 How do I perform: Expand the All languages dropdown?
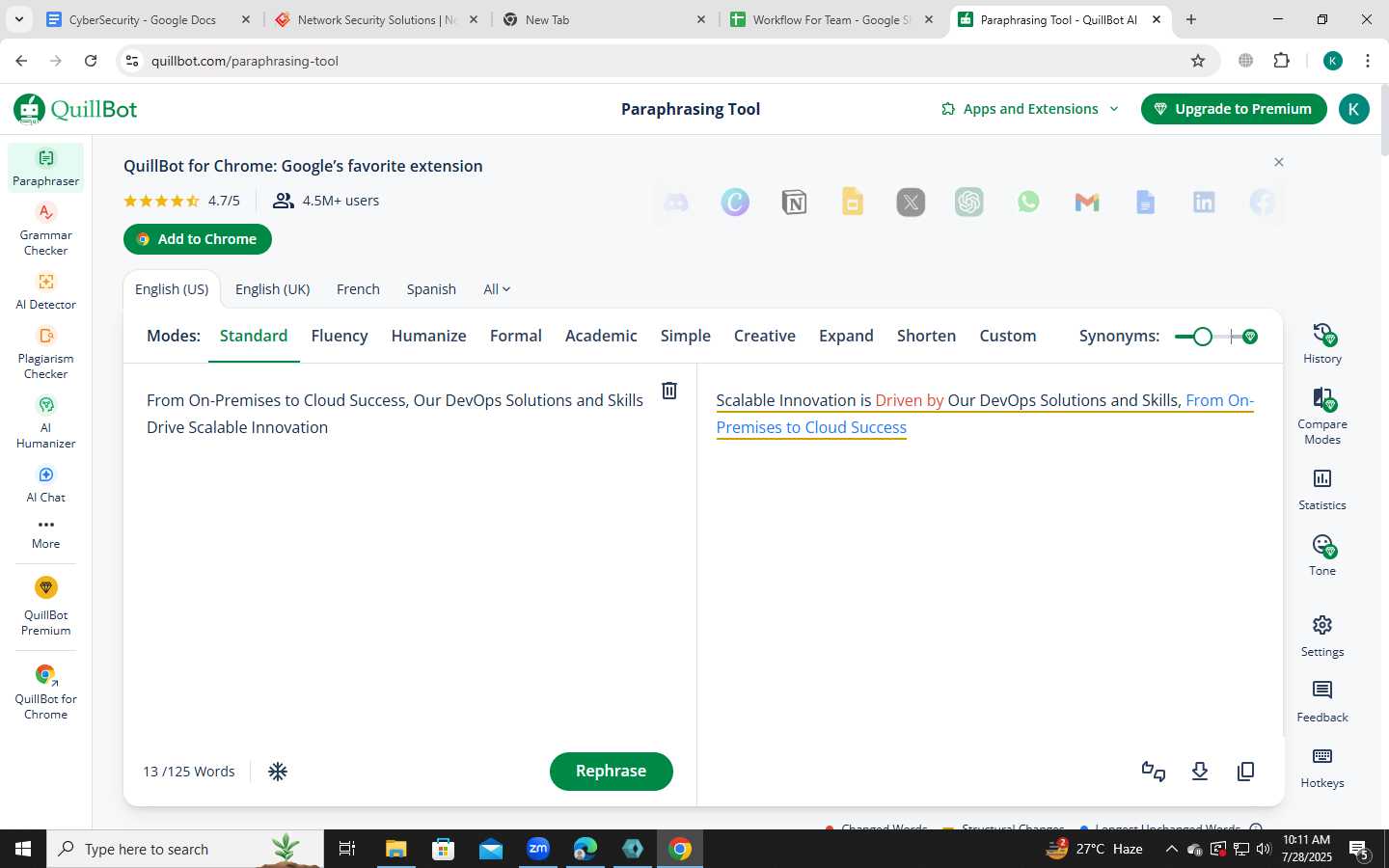tap(497, 289)
